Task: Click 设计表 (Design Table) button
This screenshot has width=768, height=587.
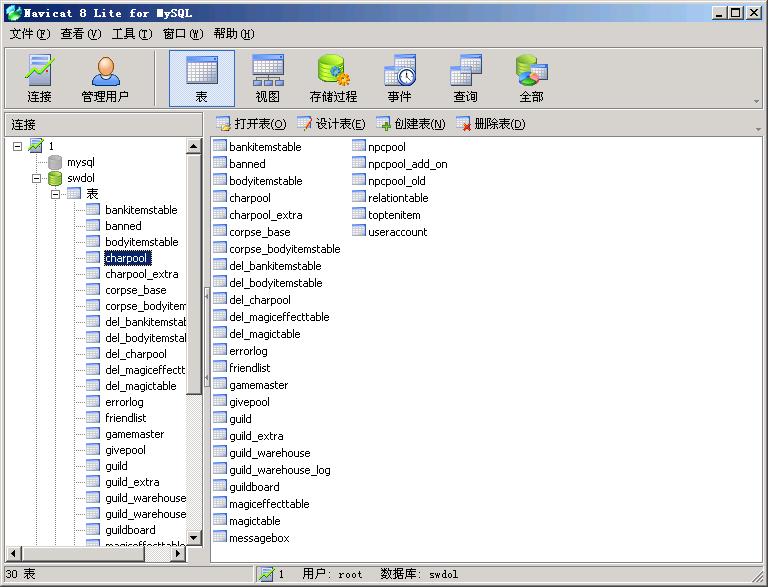Action: [x=331, y=124]
